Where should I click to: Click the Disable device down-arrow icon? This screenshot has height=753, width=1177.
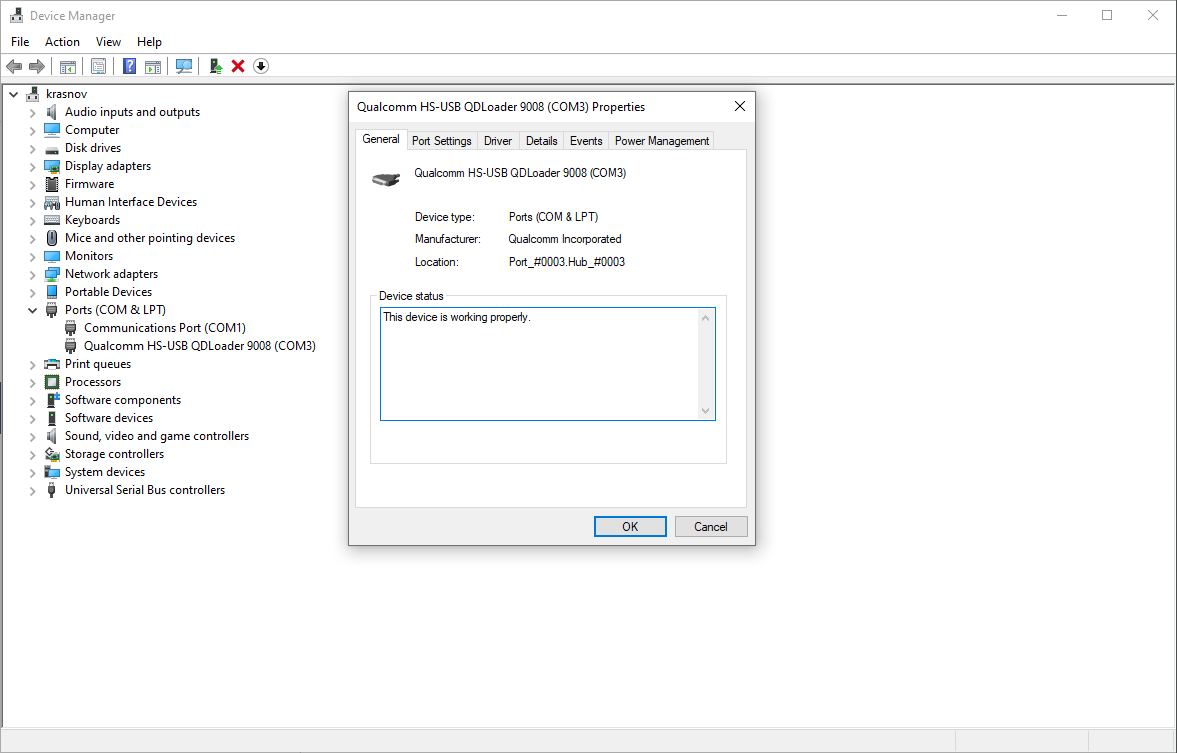[260, 66]
